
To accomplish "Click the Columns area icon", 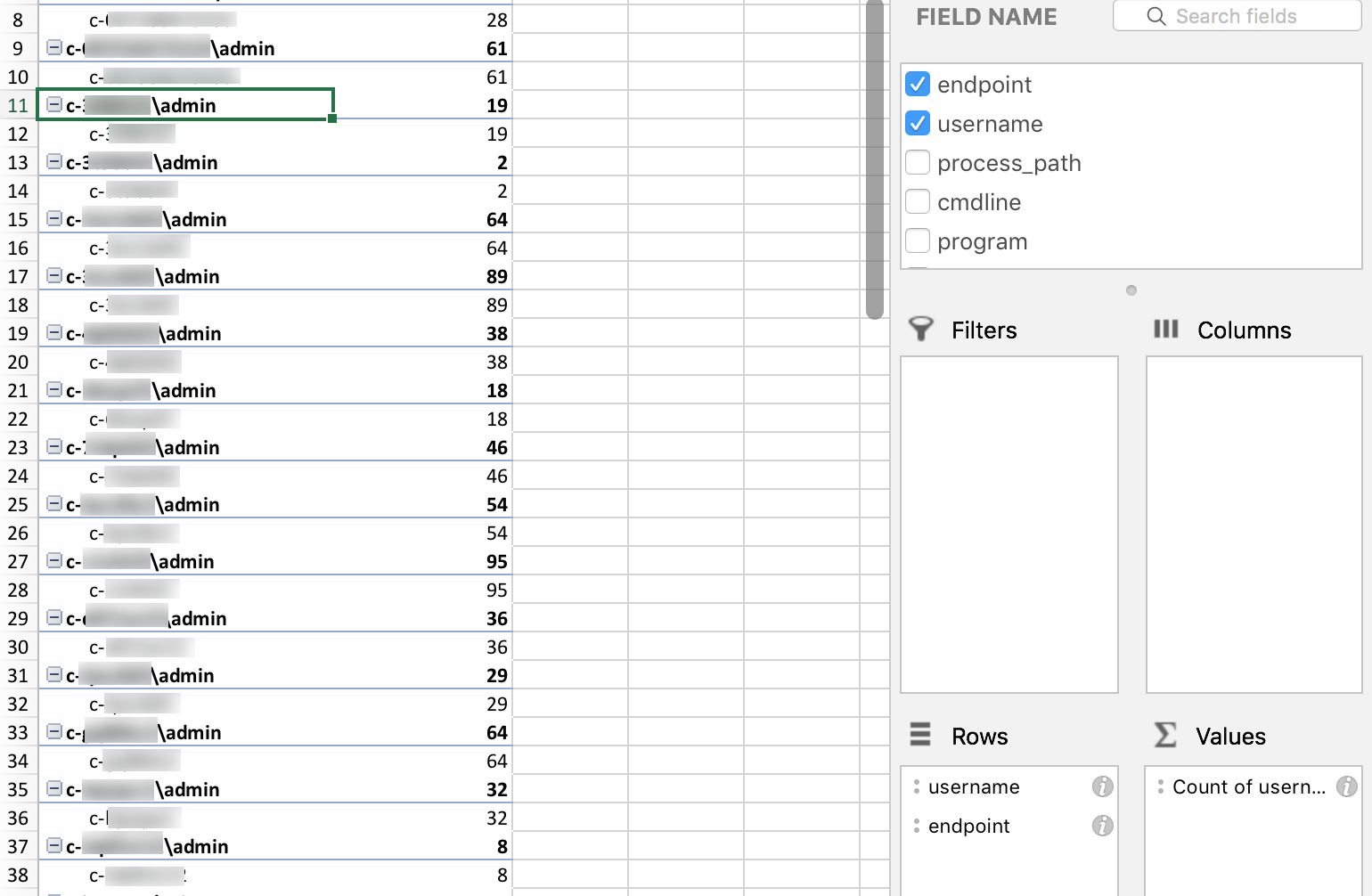I will (1165, 330).
